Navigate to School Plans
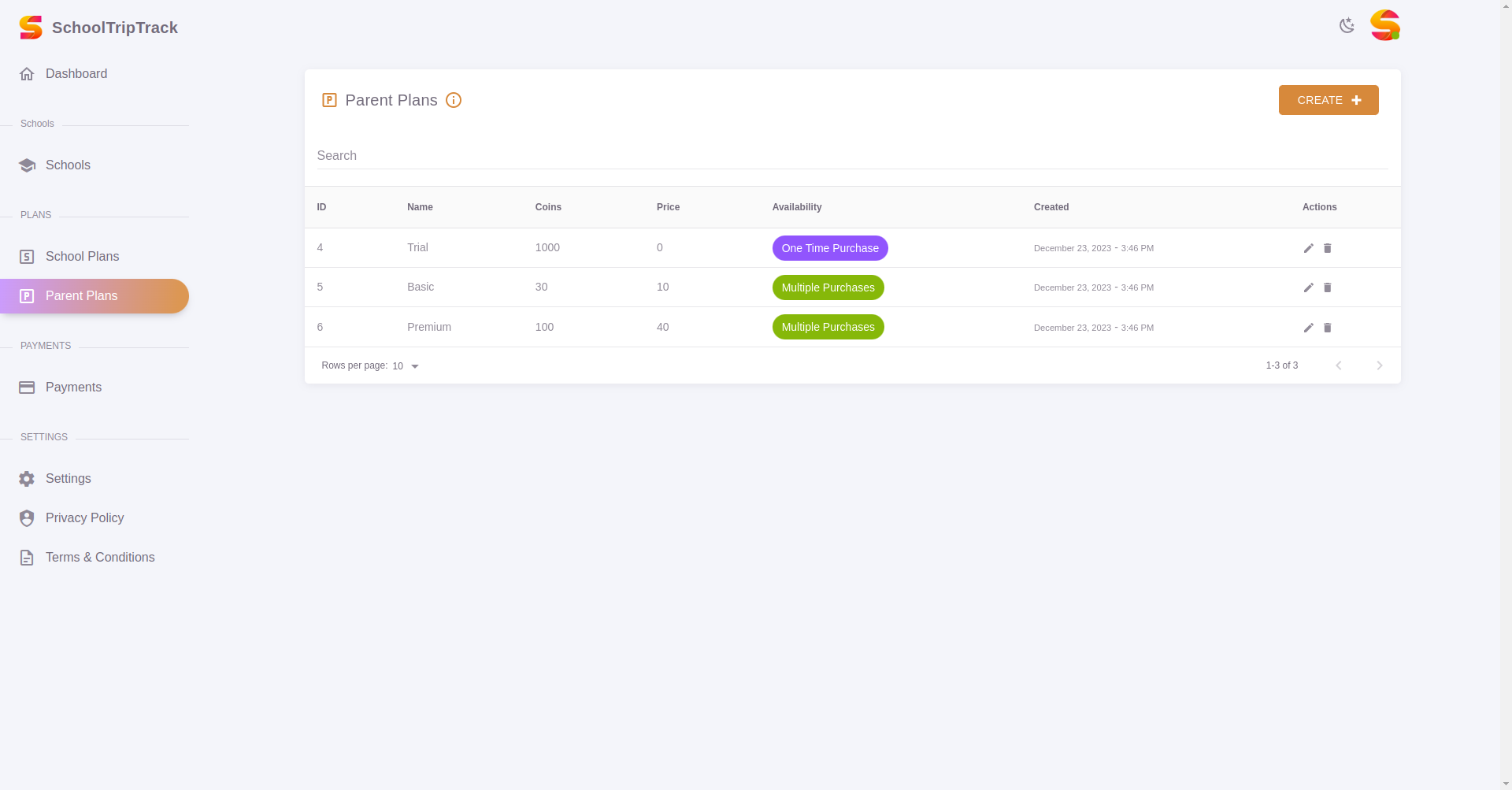The width and height of the screenshot is (1512, 790). coord(82,257)
